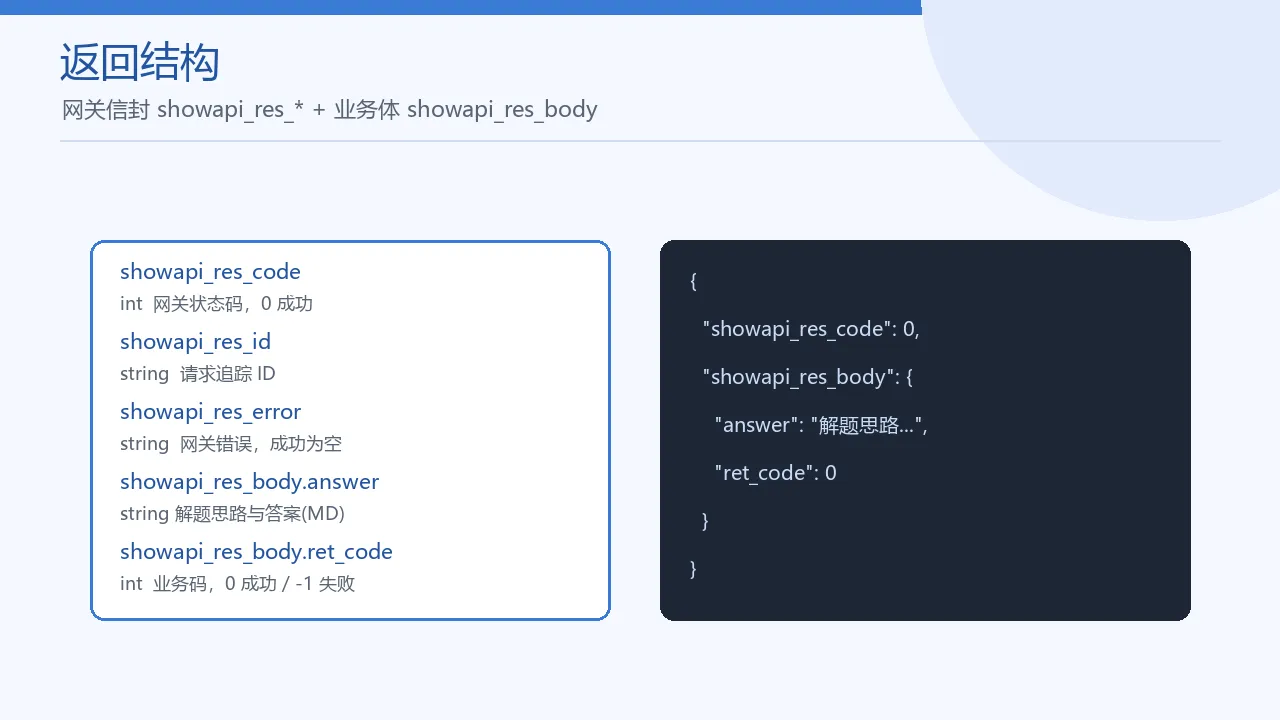
Task: Click the showapi_res_body.answer field name
Action: click(x=249, y=482)
